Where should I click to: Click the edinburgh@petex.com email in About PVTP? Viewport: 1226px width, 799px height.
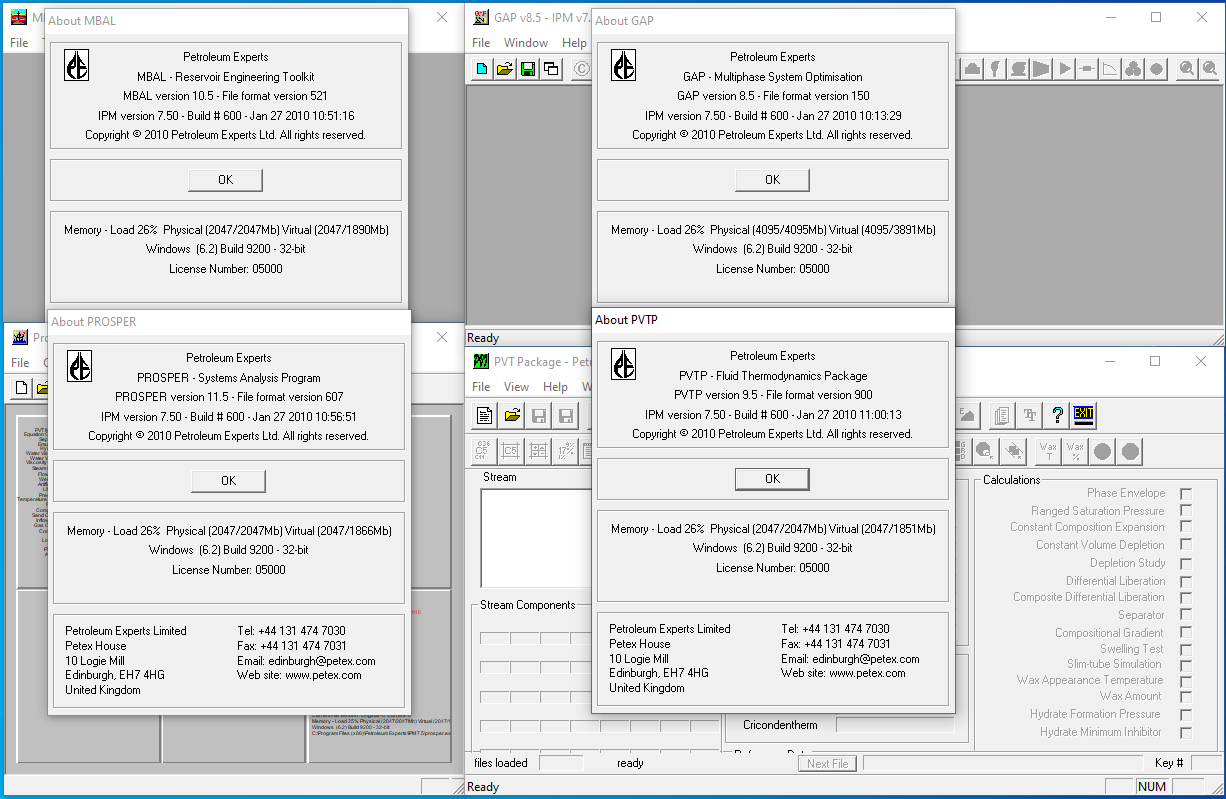coord(866,659)
